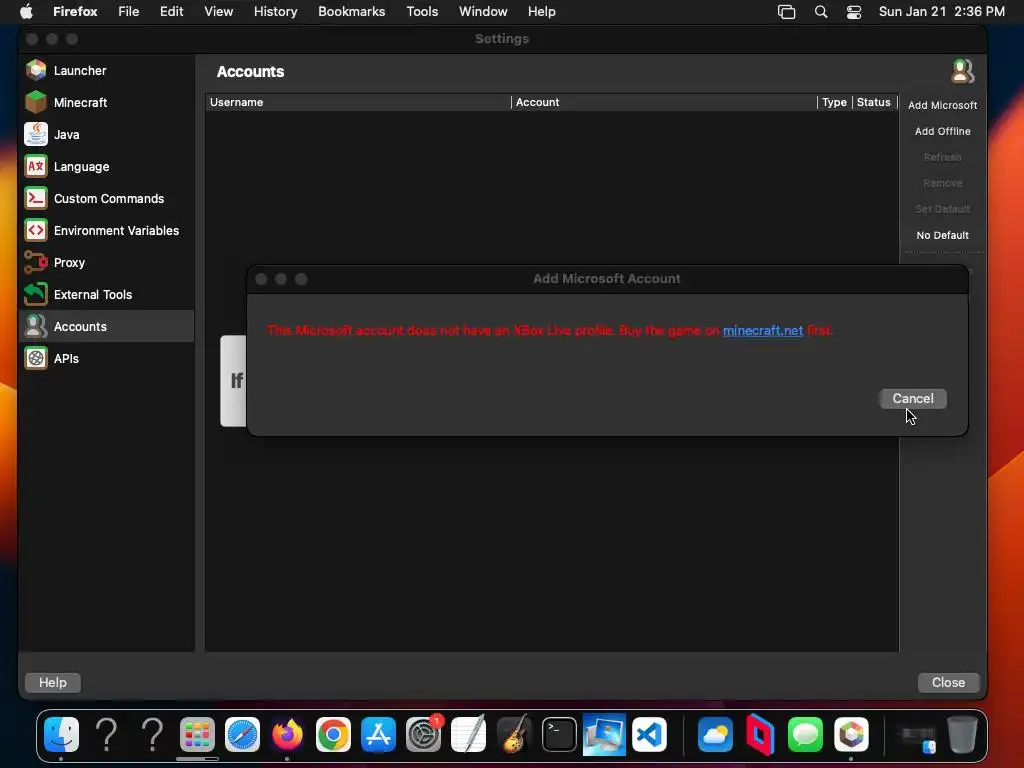The width and height of the screenshot is (1024, 768).
Task: Close the Settings window with Close button
Action: point(948,682)
